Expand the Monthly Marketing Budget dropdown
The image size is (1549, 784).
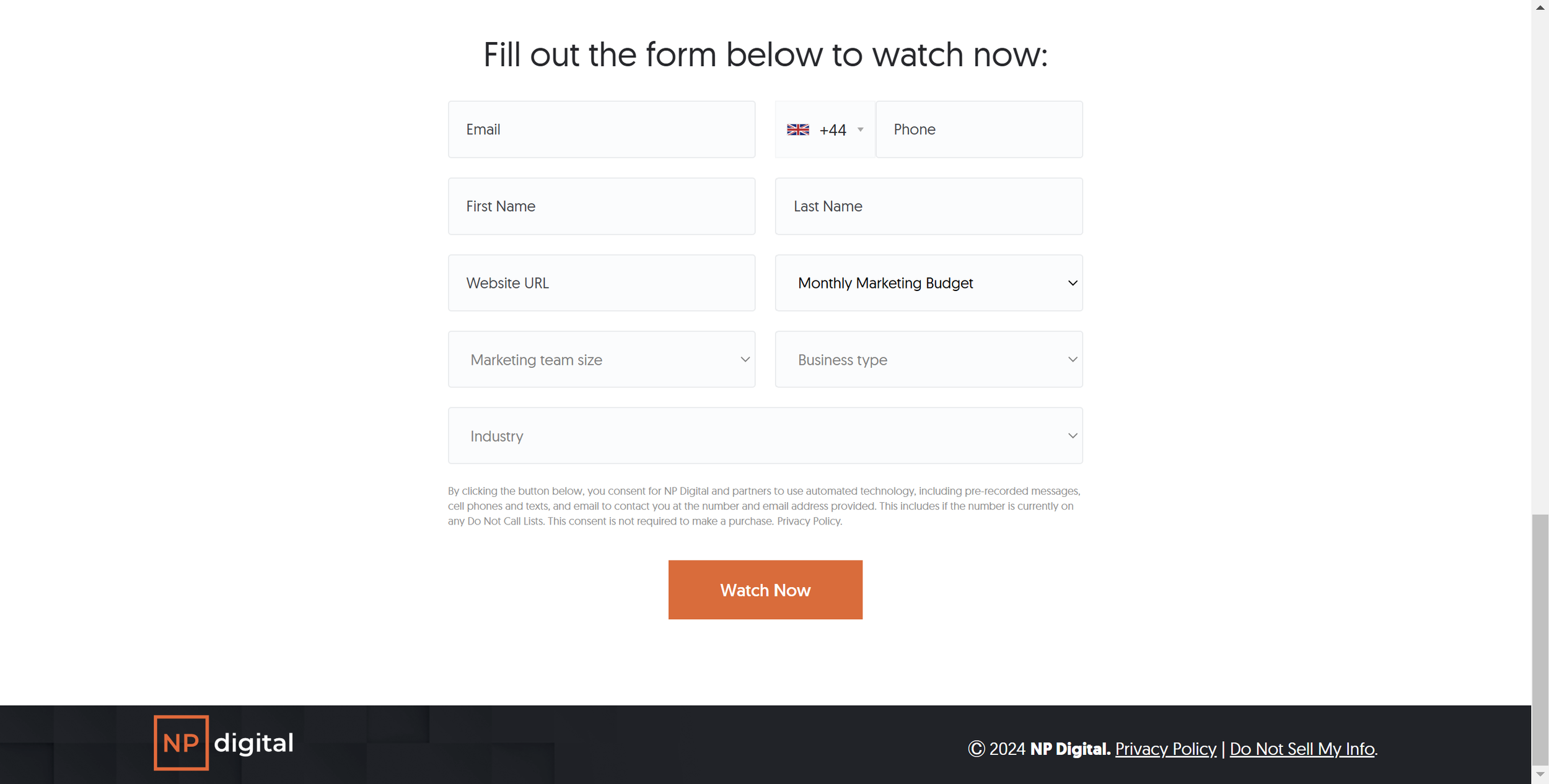coord(929,283)
